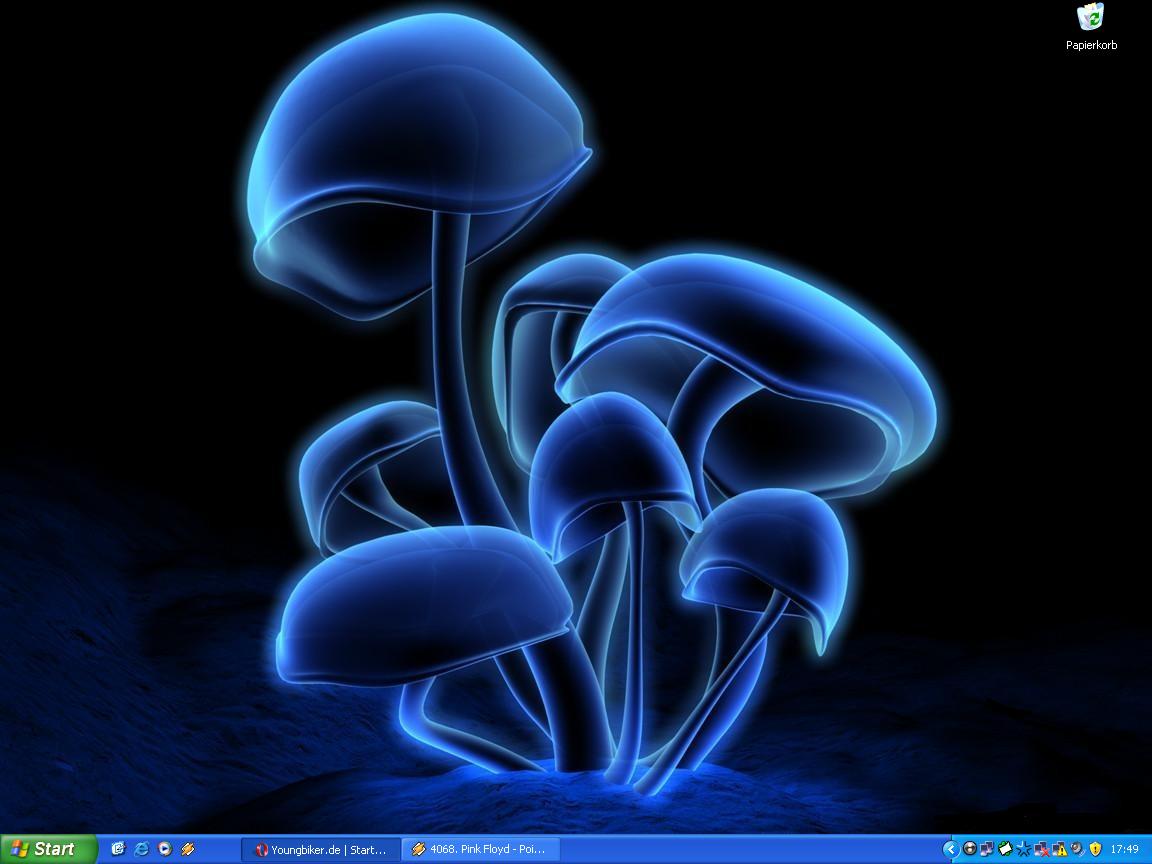Launch Internet Explorer from quick launch
1152x864 pixels.
pyautogui.click(x=141, y=849)
